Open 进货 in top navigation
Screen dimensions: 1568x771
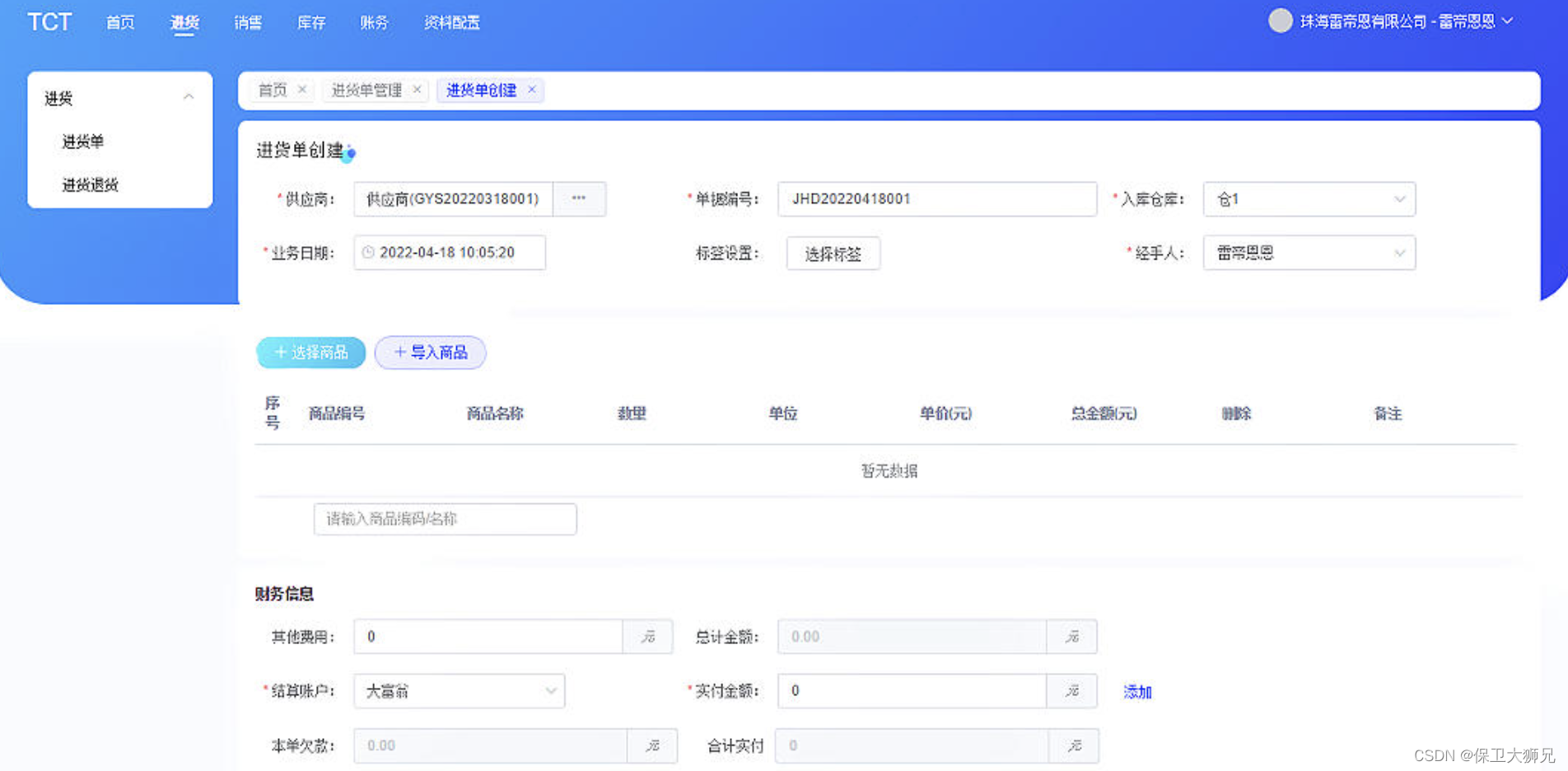coord(184,23)
